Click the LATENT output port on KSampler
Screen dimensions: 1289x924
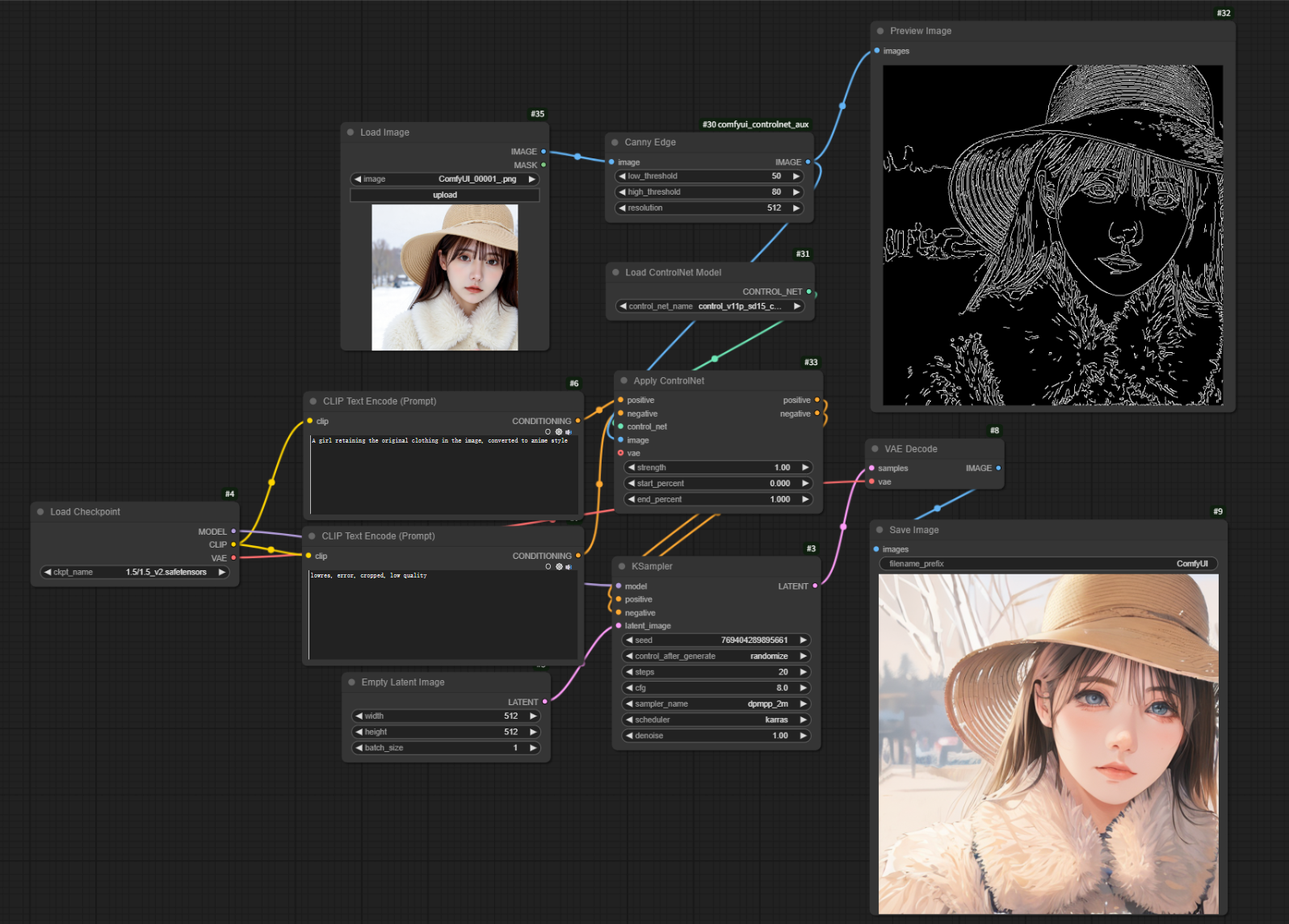click(815, 586)
